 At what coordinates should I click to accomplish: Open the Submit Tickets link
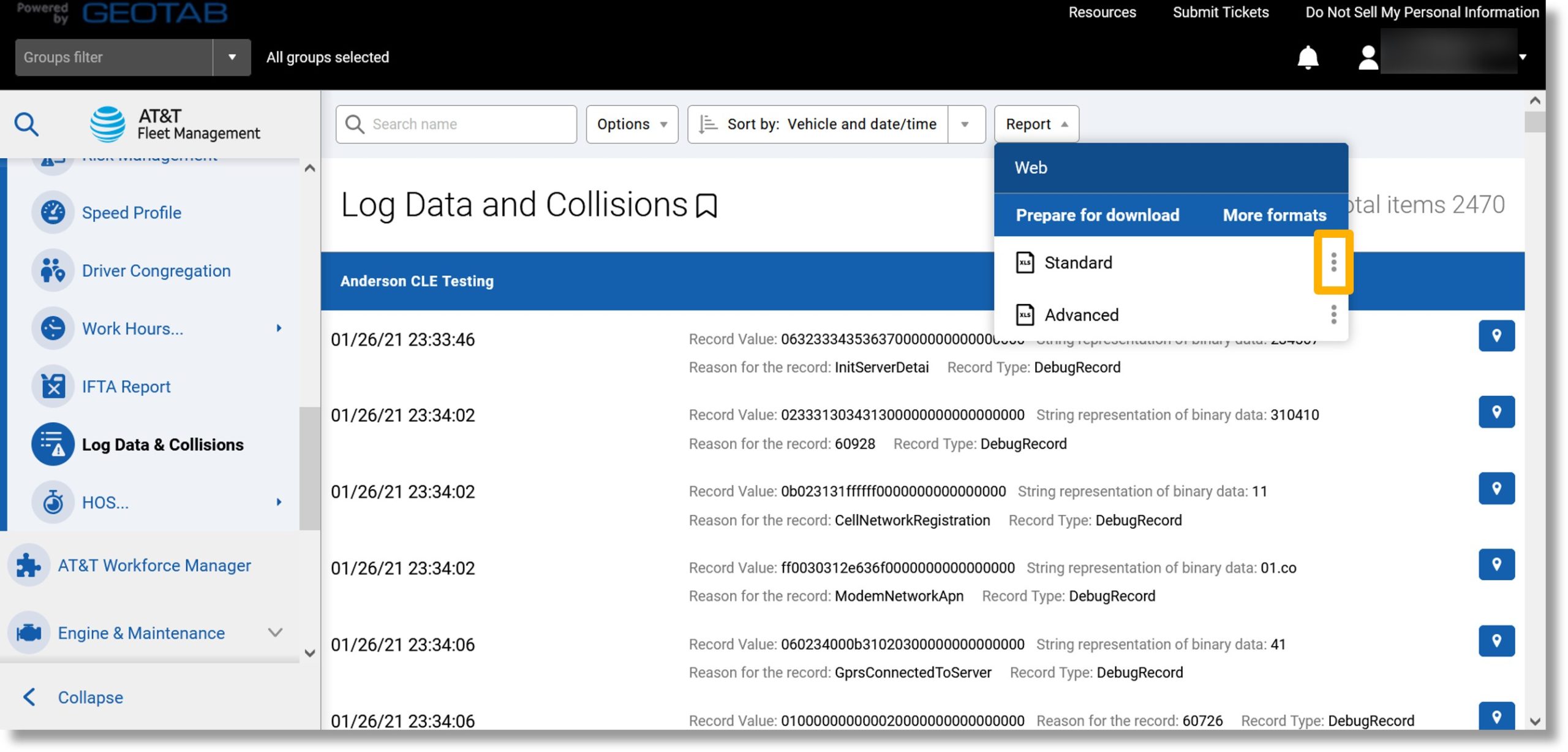(x=1220, y=12)
